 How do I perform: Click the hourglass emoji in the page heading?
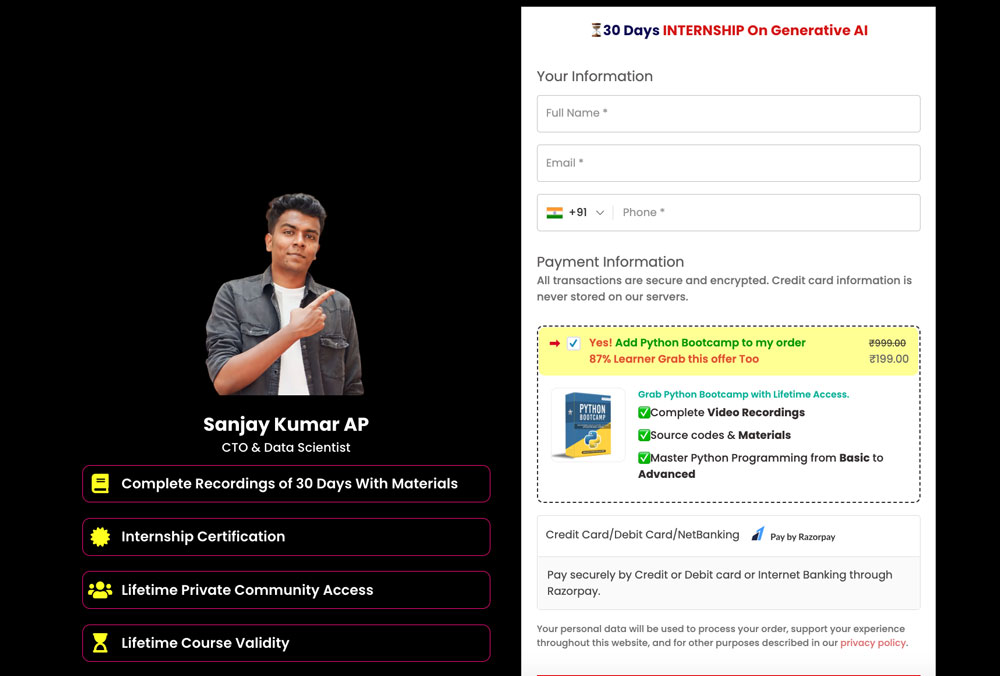[x=596, y=30]
